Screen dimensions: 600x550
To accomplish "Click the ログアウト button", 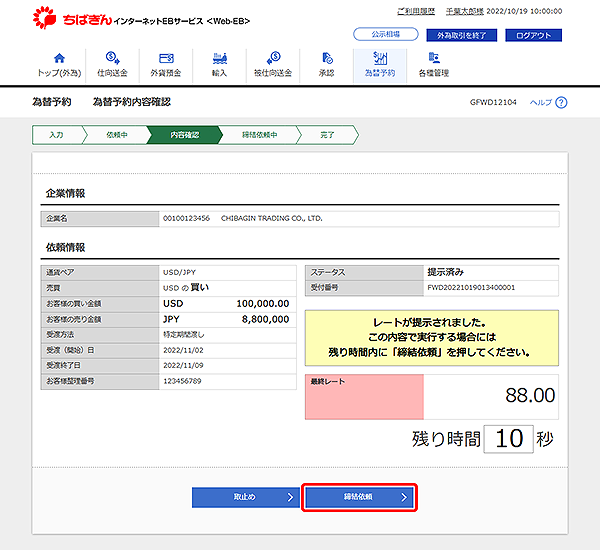I will [x=533, y=35].
